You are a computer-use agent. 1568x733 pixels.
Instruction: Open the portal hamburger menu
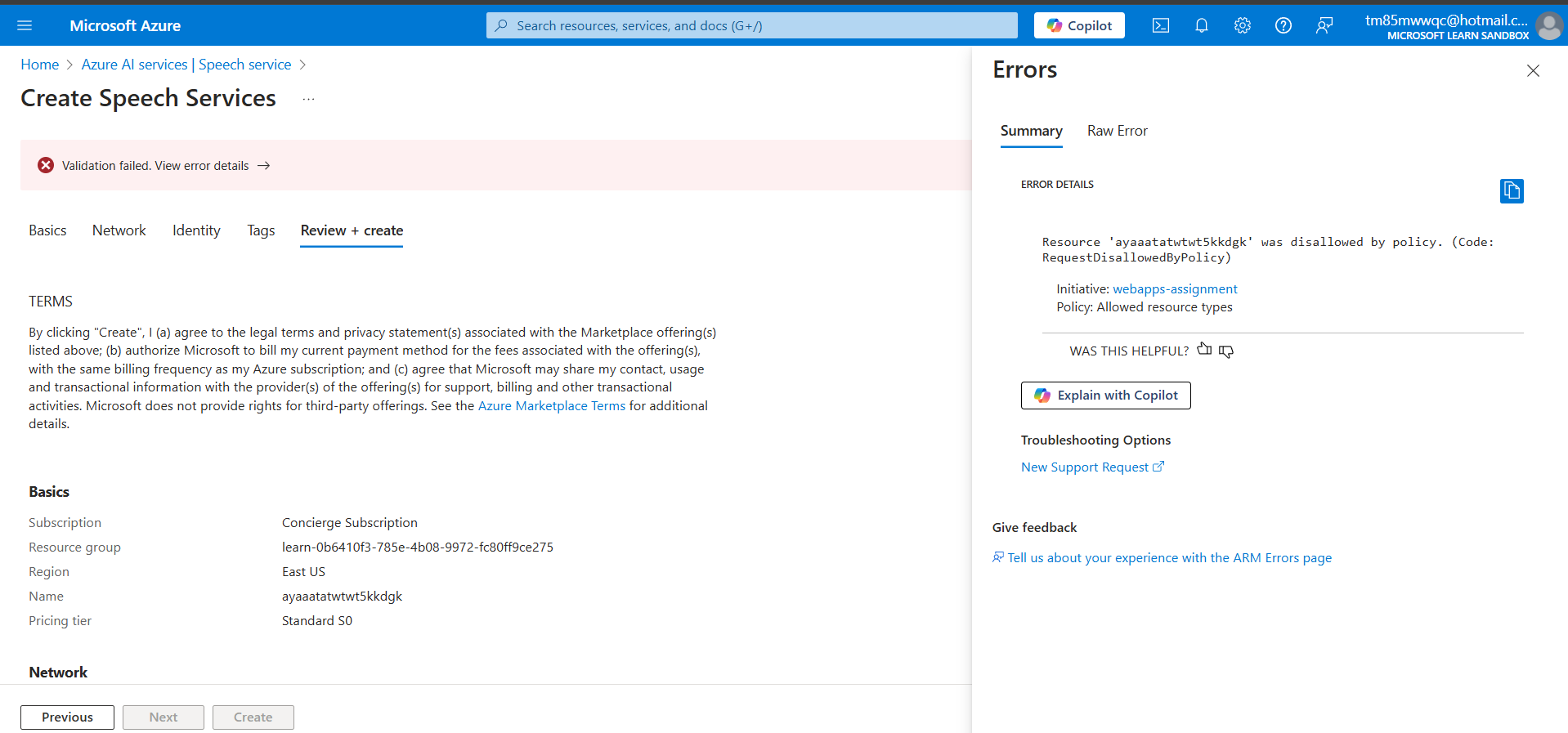click(25, 25)
